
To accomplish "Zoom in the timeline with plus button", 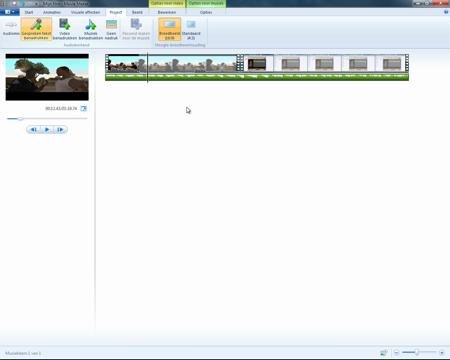I will point(442,352).
